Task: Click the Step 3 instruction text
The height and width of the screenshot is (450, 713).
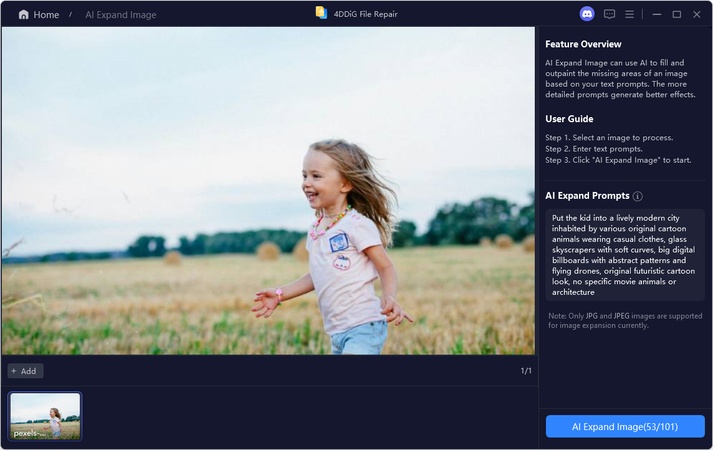Action: pos(618,160)
